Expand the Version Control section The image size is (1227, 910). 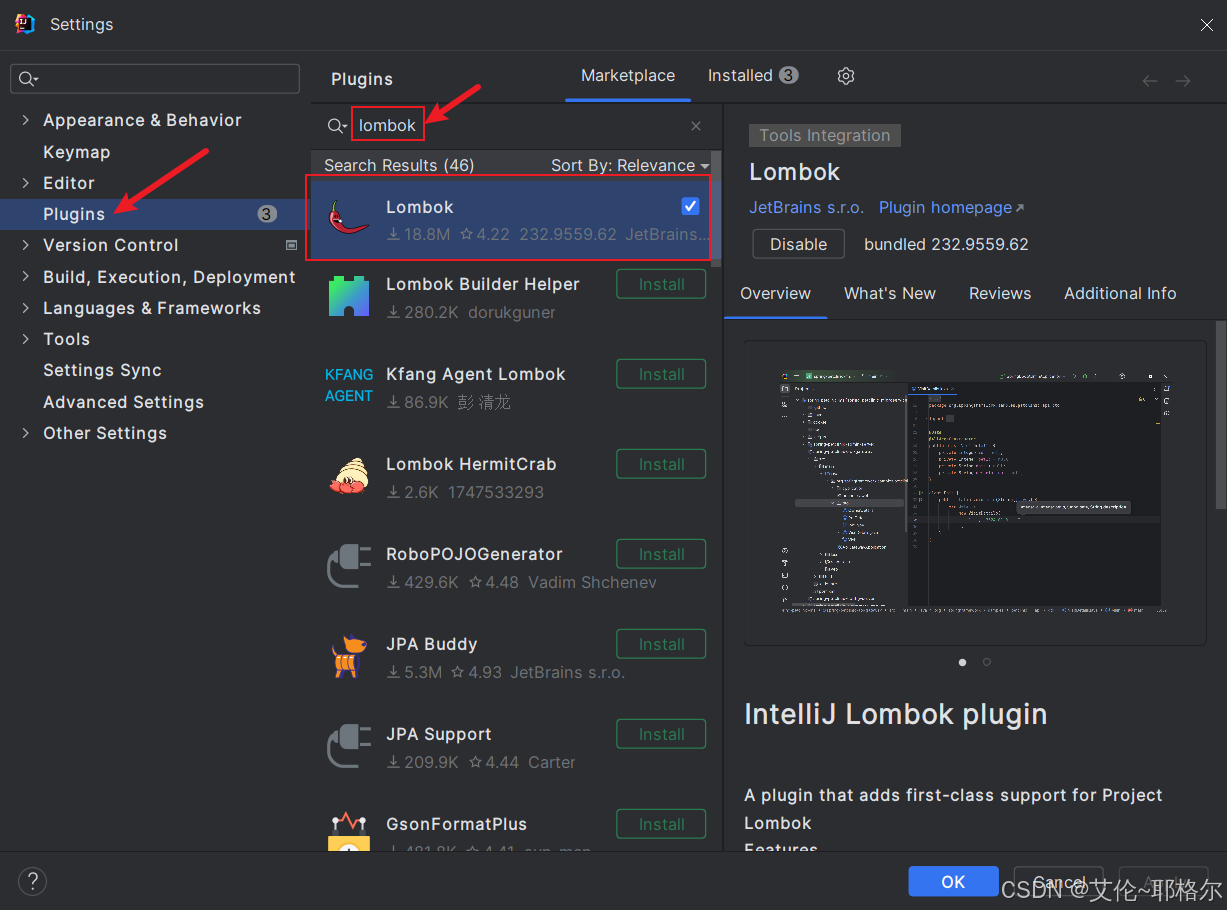[x=26, y=245]
